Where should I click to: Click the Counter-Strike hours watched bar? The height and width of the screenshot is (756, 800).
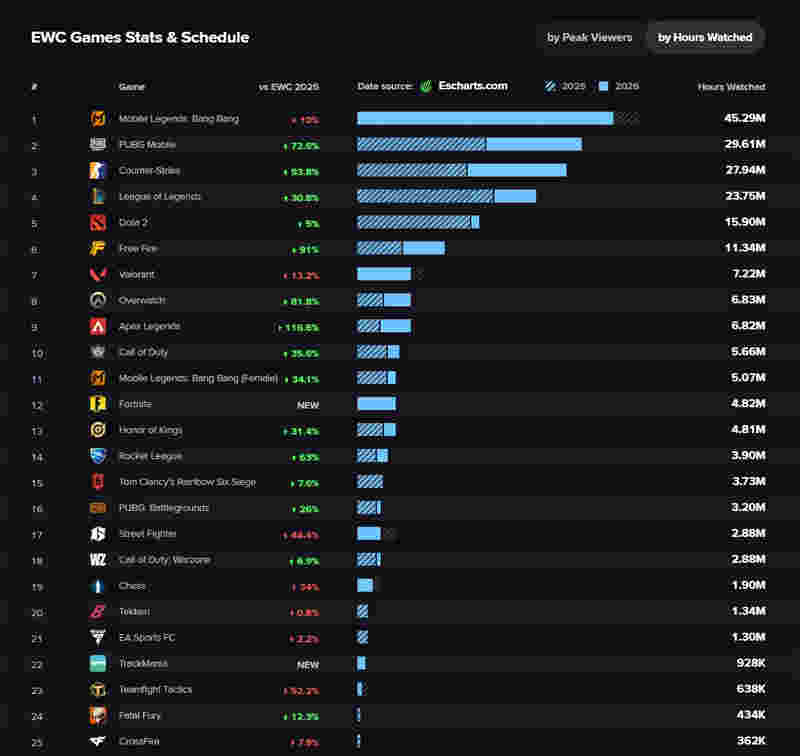pos(462,170)
